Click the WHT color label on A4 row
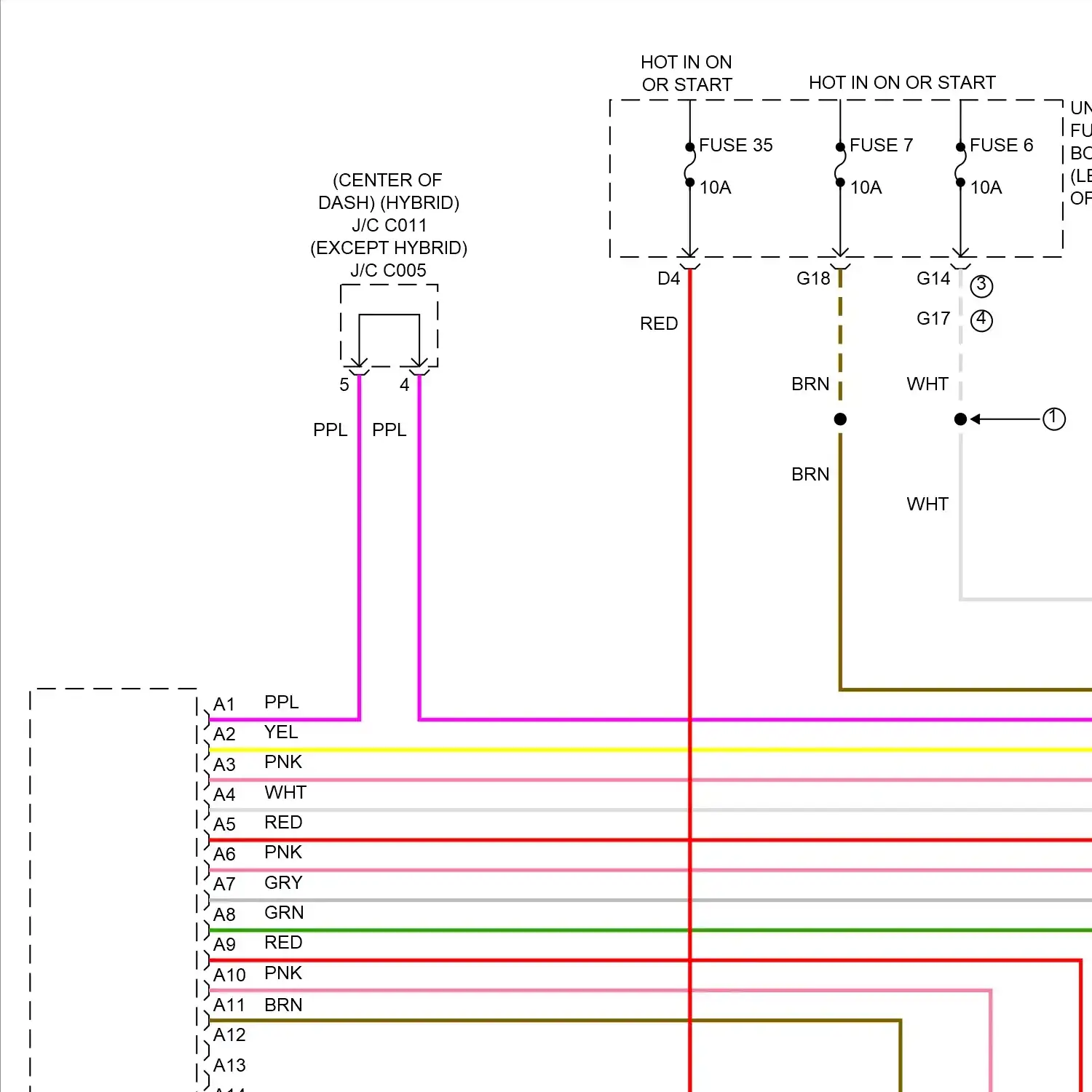1092x1092 pixels. [285, 793]
